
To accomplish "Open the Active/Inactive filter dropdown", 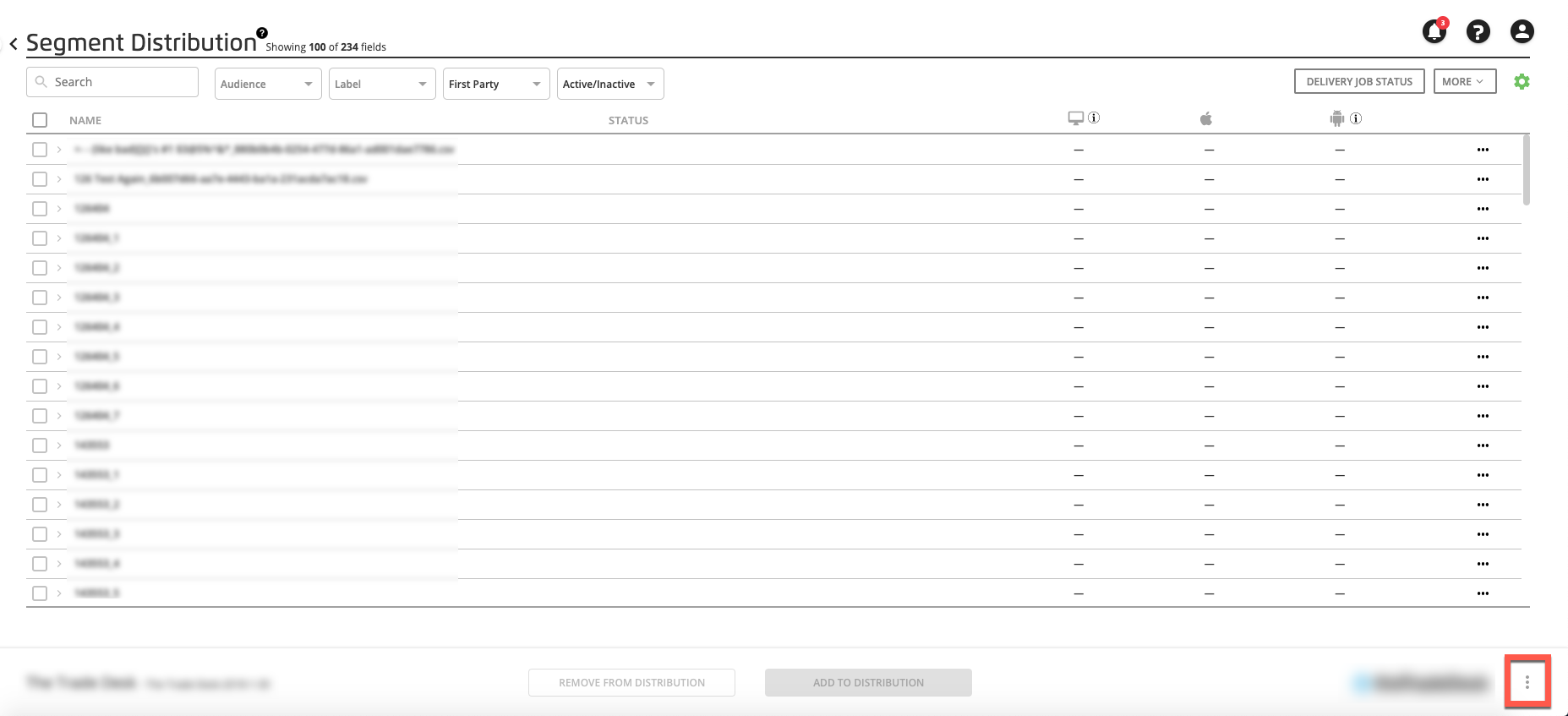I will pos(610,84).
